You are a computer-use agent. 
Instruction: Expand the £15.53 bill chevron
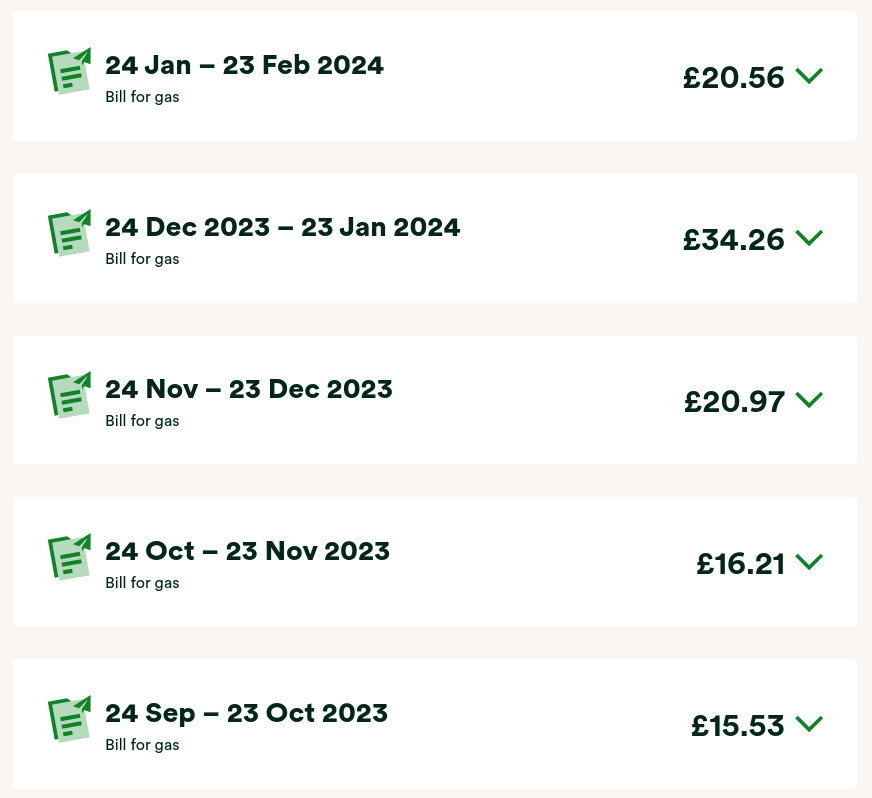[809, 724]
